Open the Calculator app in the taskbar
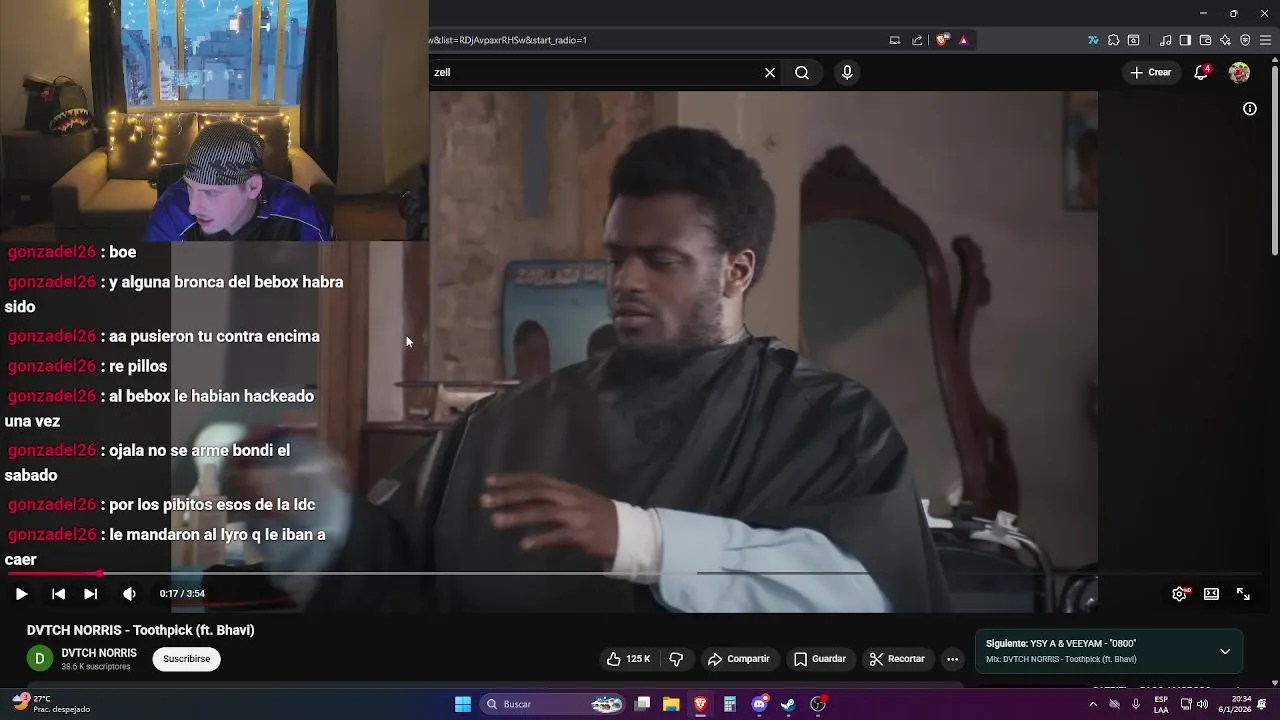The width and height of the screenshot is (1280, 720). (x=730, y=704)
